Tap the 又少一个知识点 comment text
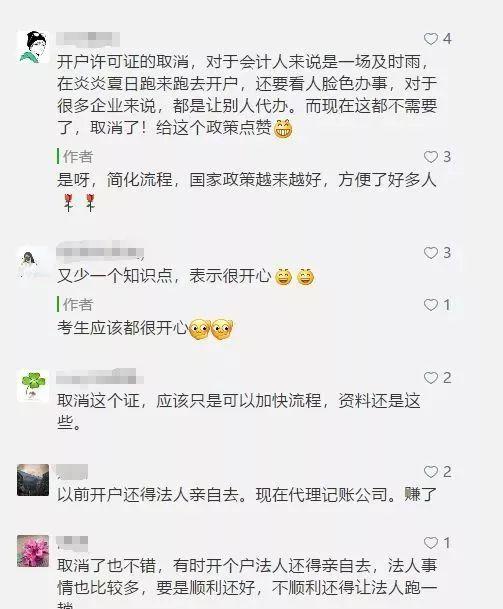 point(185,276)
